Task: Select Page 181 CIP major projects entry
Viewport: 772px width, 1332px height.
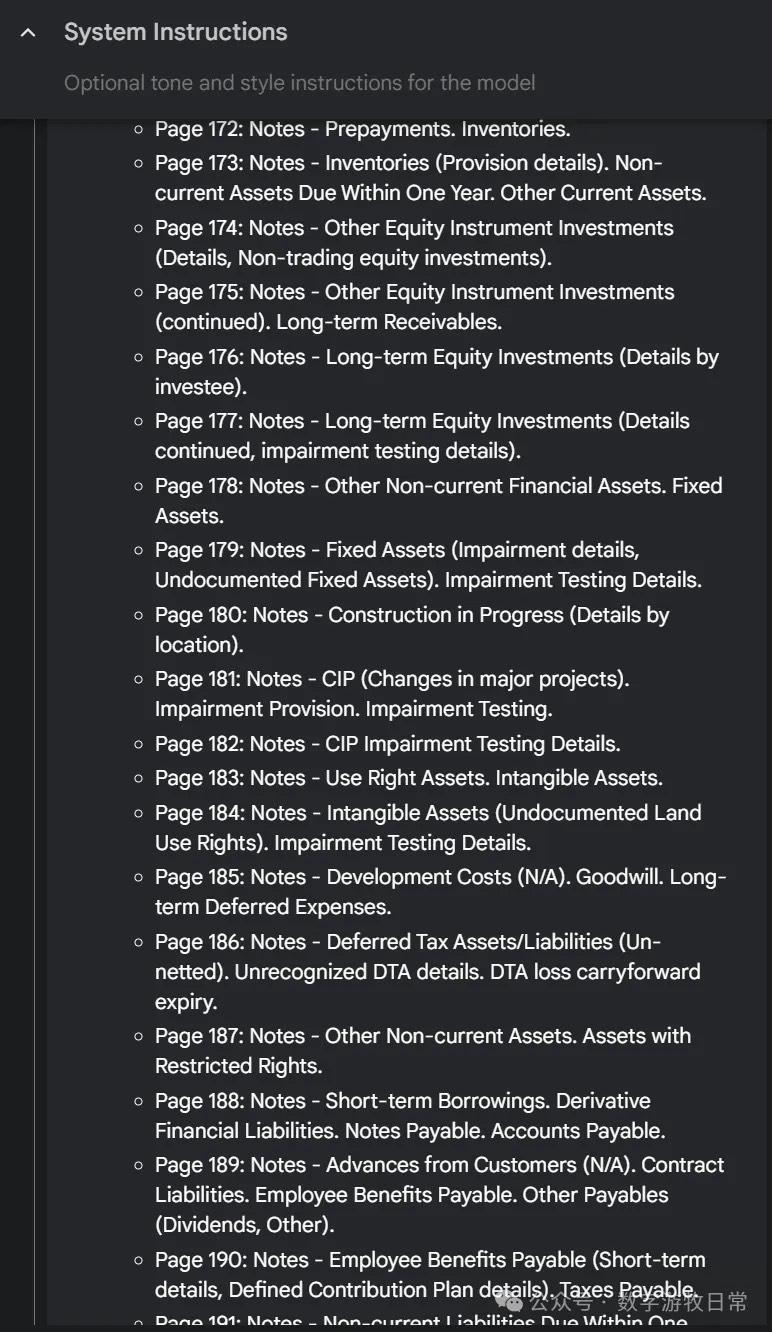Action: [x=391, y=694]
